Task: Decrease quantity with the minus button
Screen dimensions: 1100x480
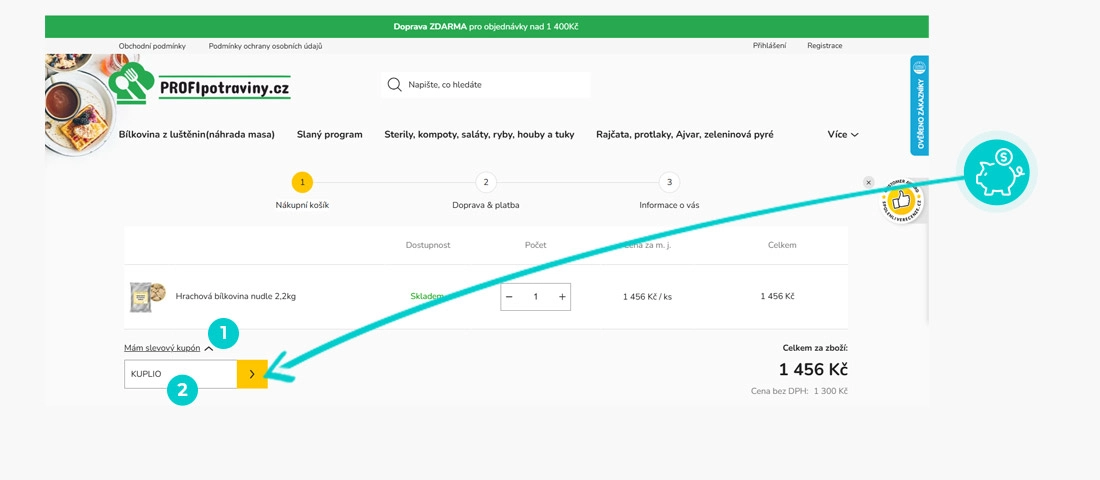Action: click(509, 297)
